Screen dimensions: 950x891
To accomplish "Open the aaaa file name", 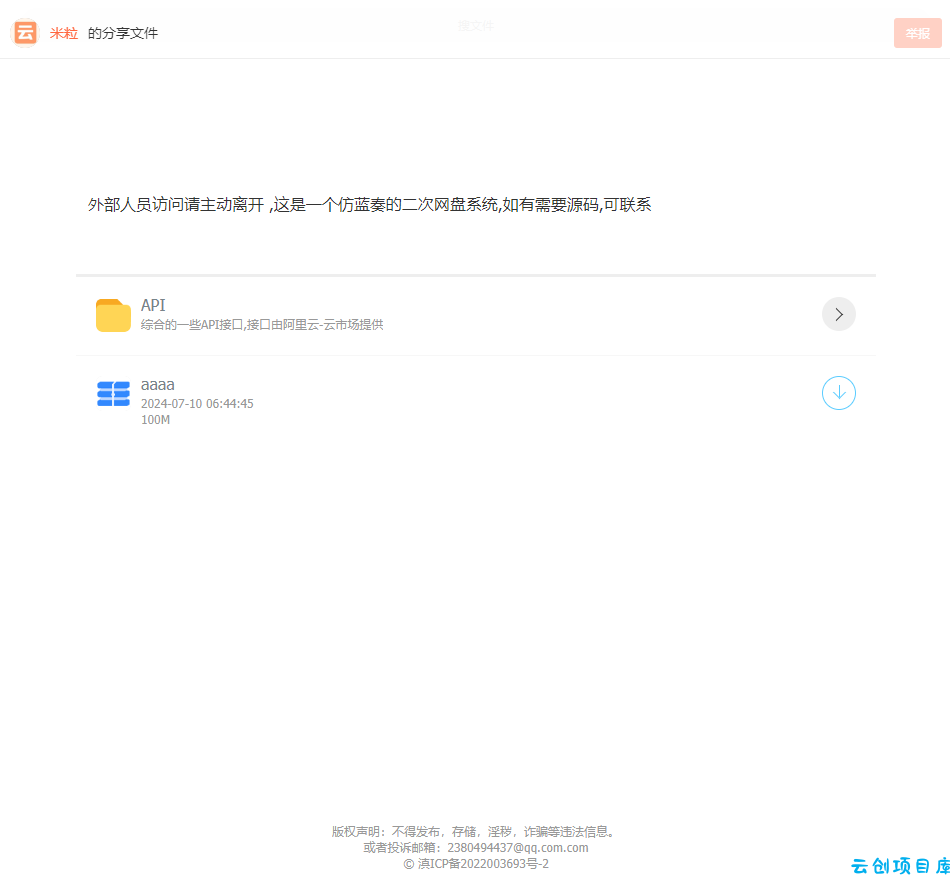I will 158,385.
